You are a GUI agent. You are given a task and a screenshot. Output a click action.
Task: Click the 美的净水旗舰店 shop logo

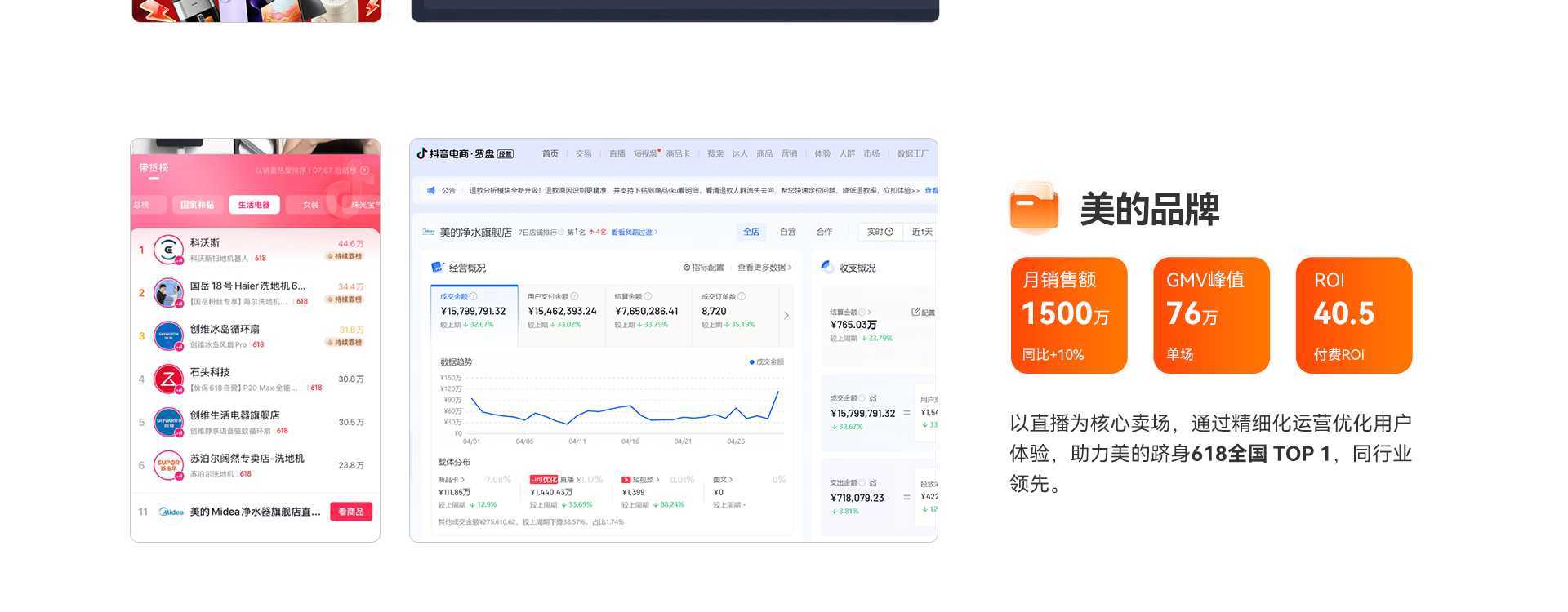click(x=429, y=232)
